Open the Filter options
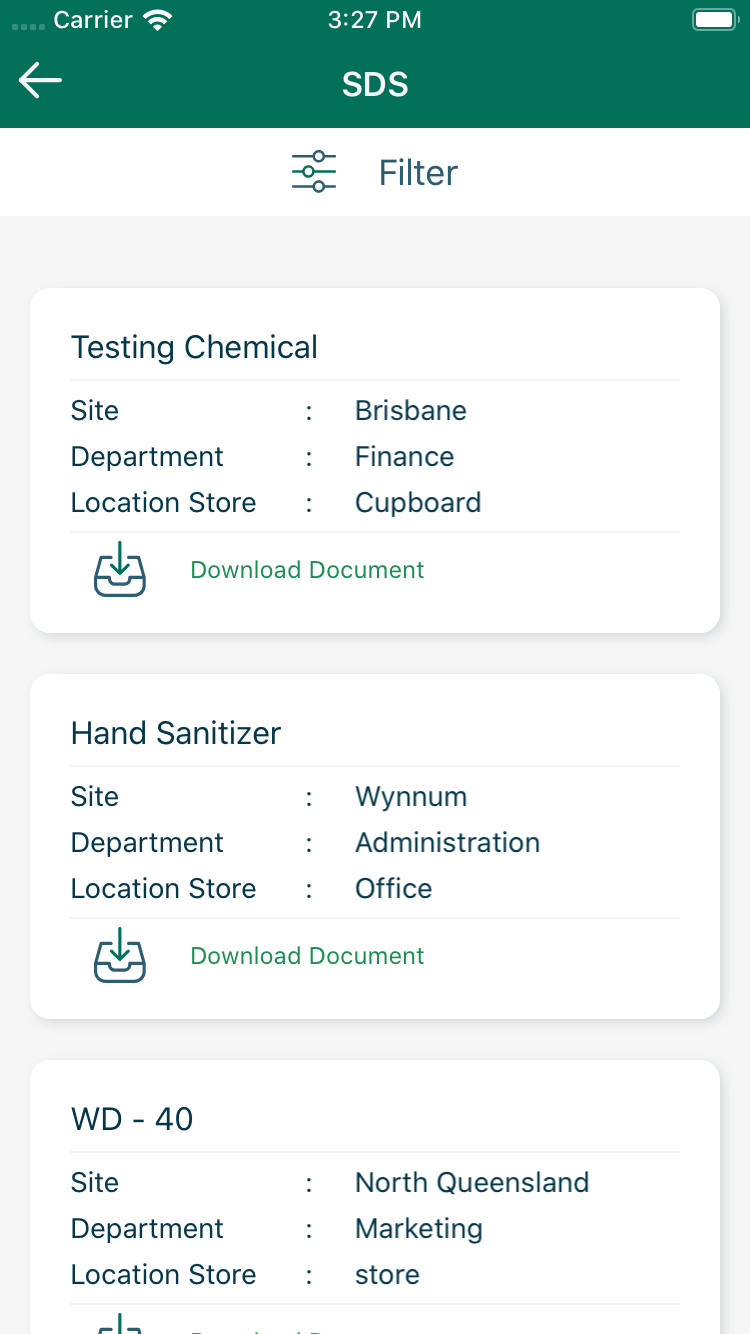The image size is (750, 1334). pos(417,172)
